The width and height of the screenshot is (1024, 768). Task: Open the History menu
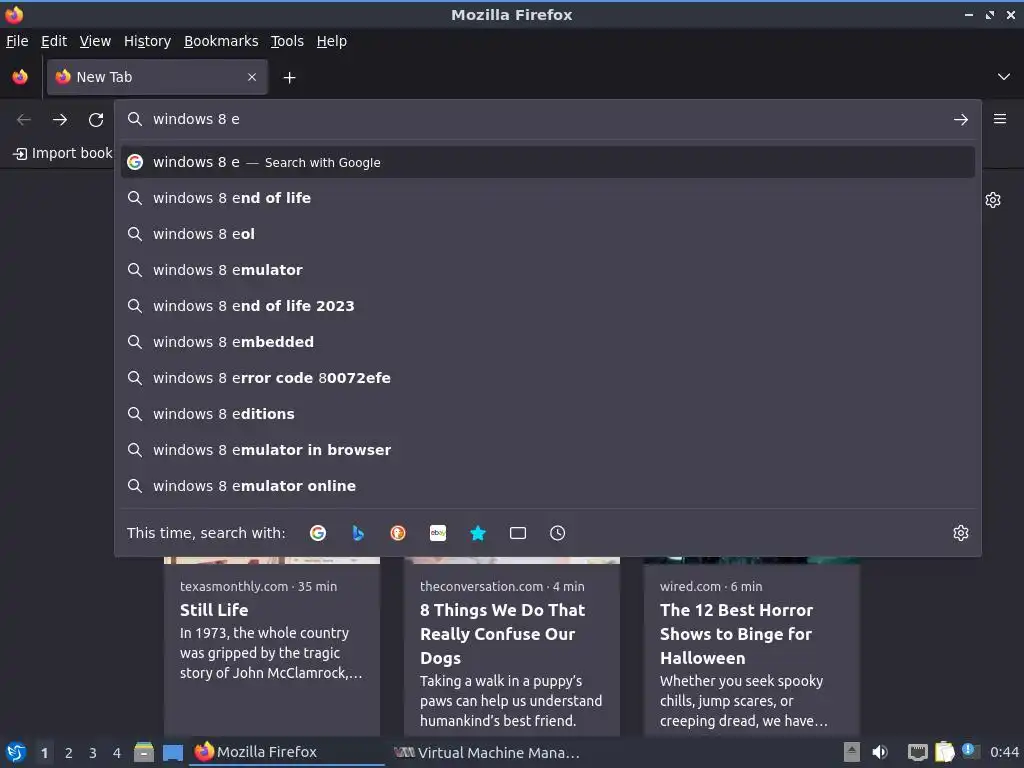(148, 41)
